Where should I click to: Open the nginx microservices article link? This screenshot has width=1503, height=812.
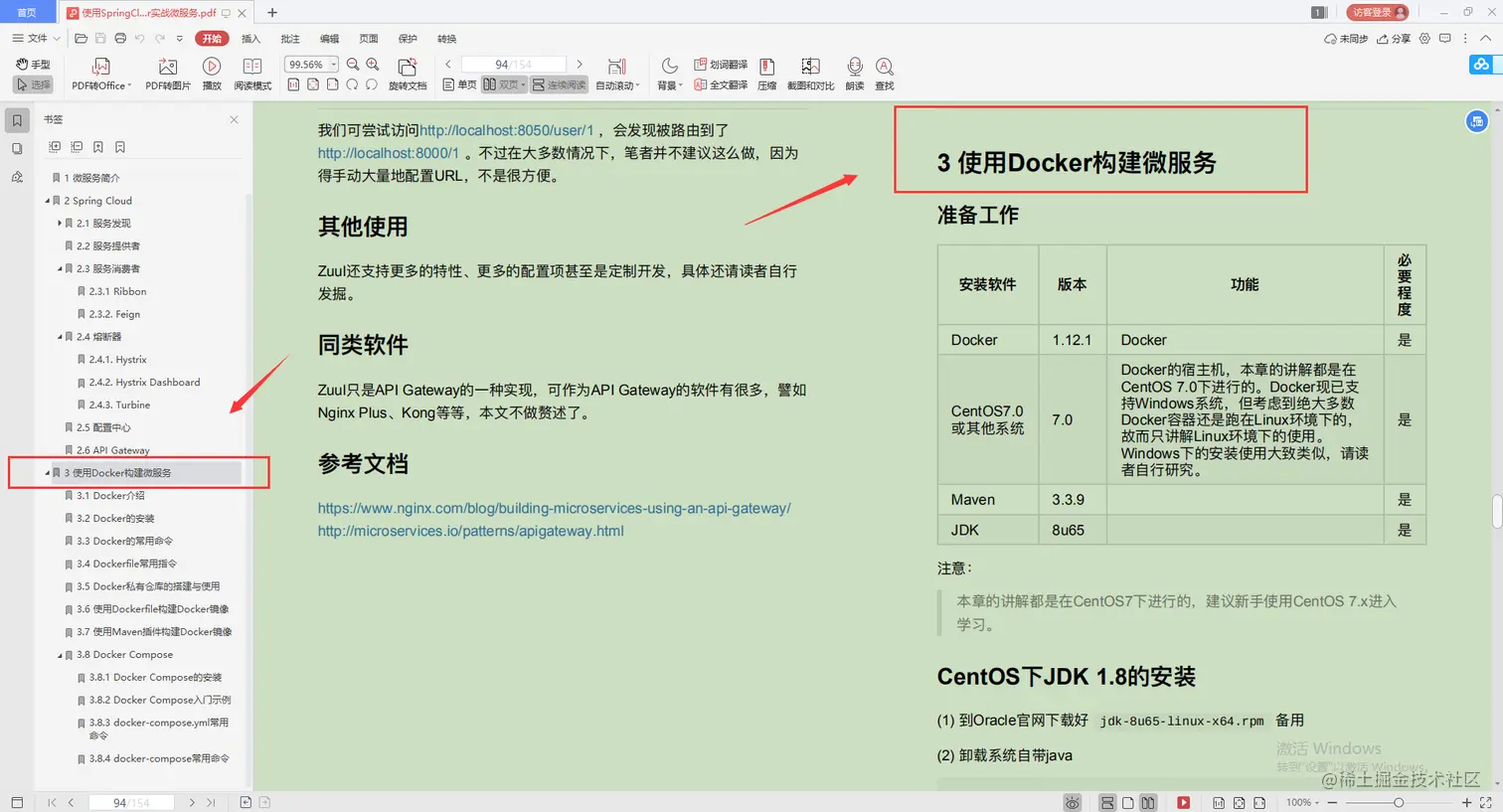(553, 508)
